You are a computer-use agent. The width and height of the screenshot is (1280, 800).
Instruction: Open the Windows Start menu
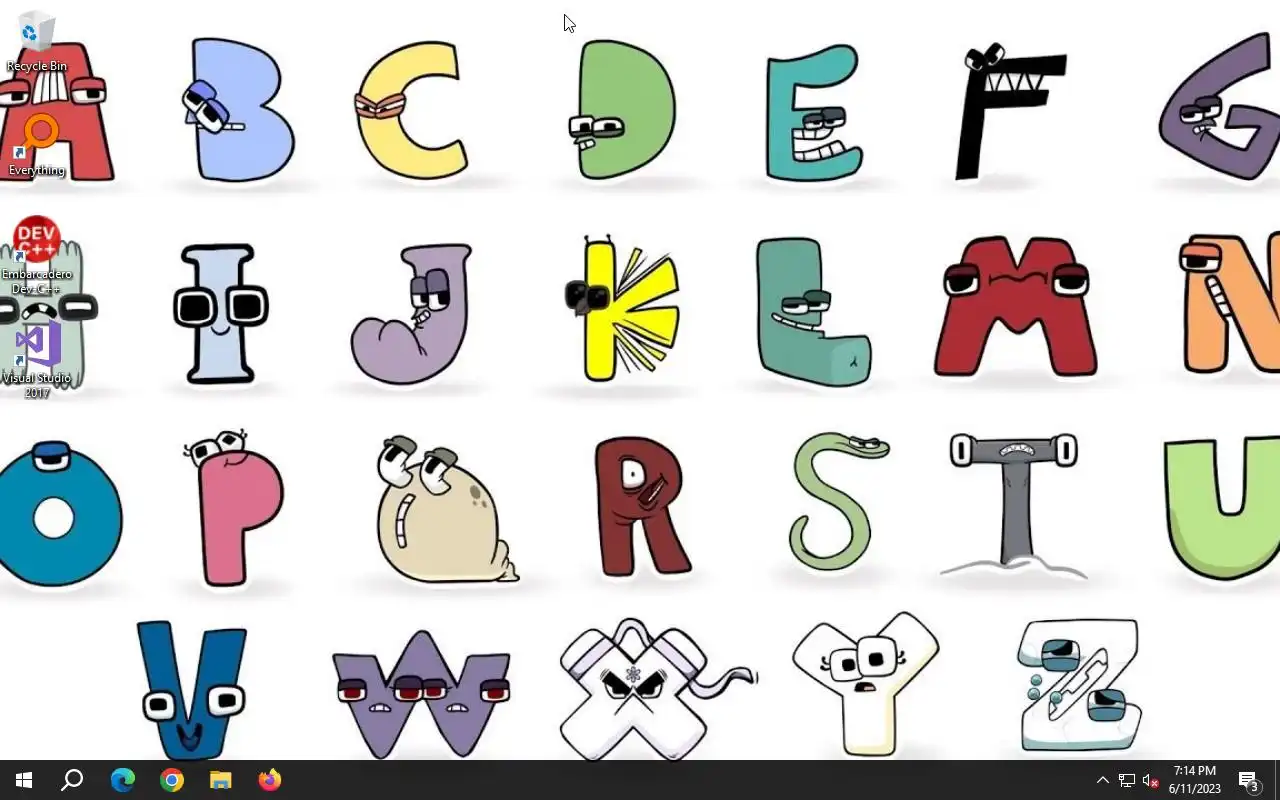tap(24, 780)
